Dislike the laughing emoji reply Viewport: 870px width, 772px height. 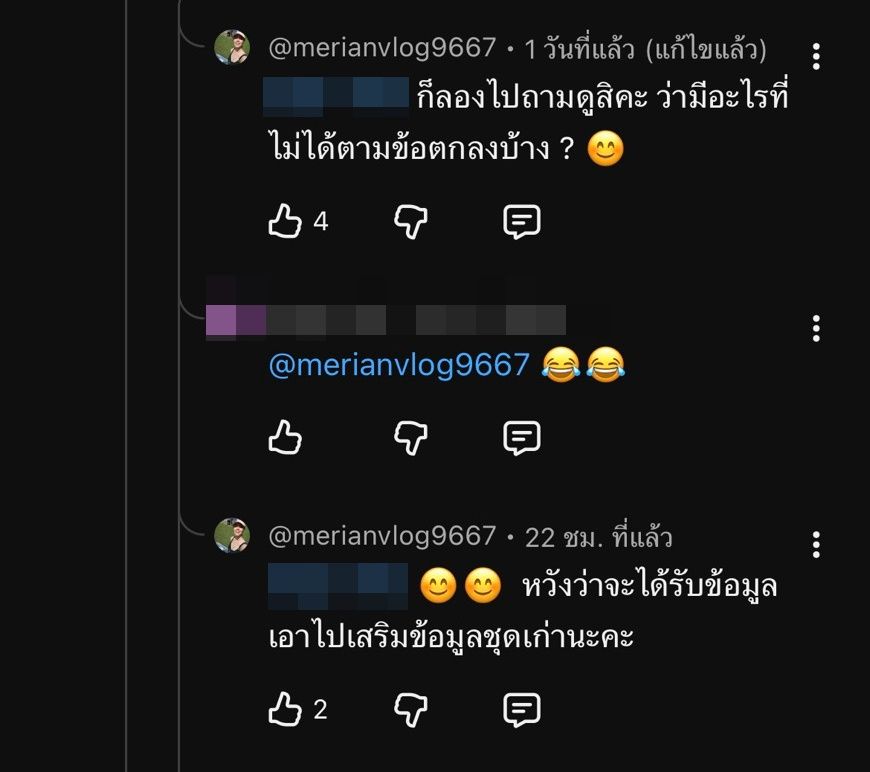(x=411, y=437)
